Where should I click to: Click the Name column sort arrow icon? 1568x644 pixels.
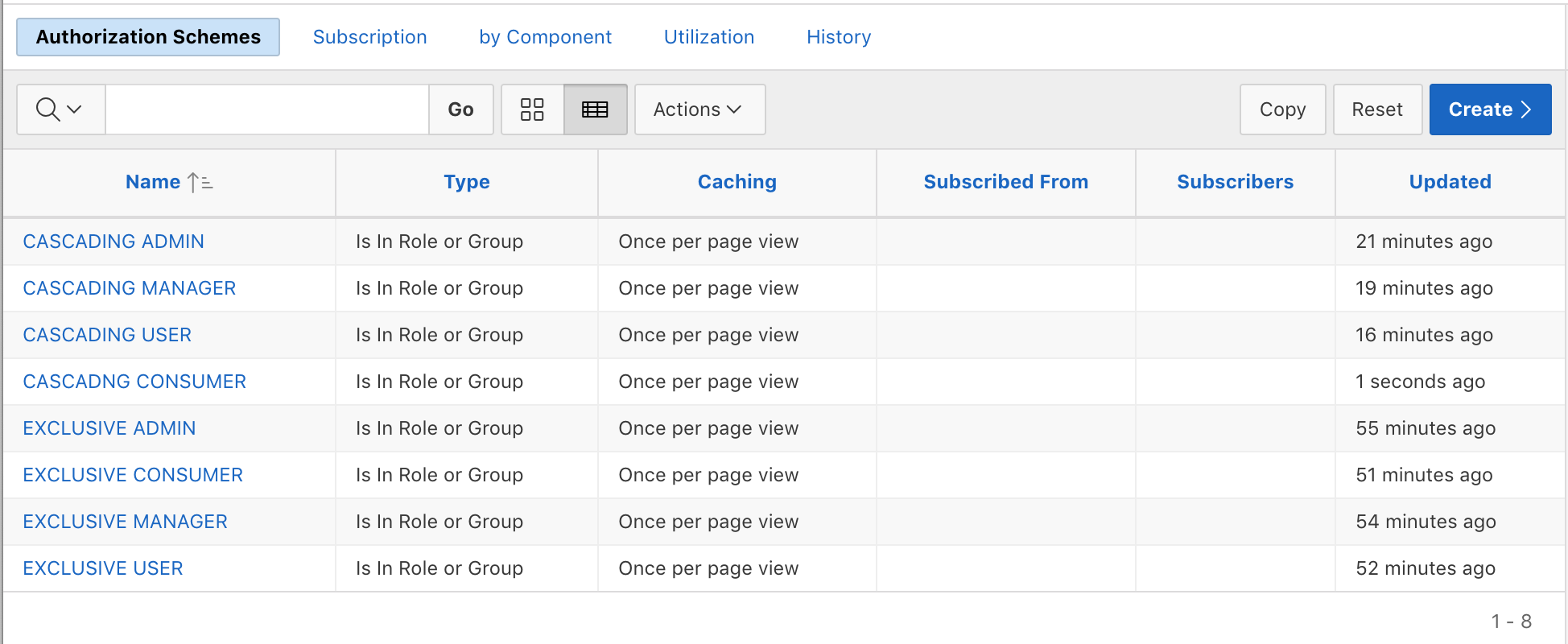tap(200, 183)
